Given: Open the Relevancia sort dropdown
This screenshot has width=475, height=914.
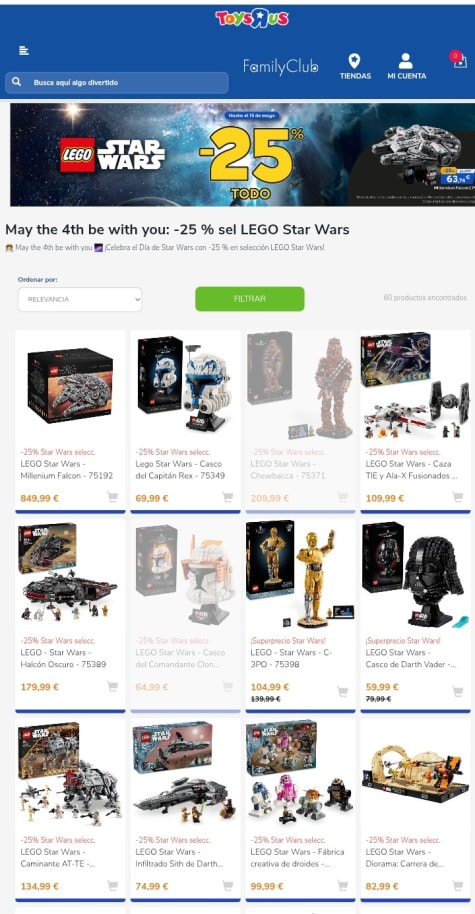Looking at the screenshot, I should click(80, 299).
